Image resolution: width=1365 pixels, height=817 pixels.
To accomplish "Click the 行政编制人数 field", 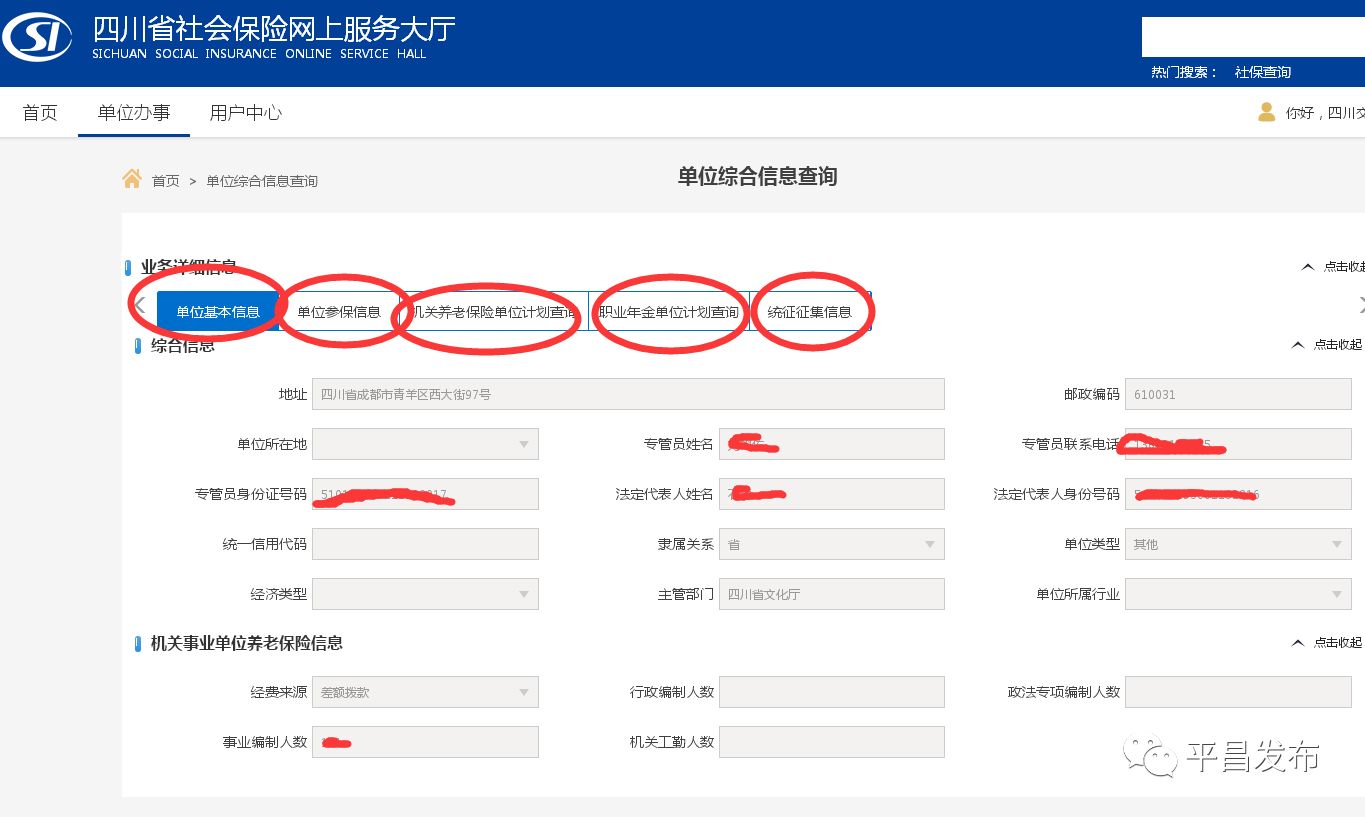I will 831,692.
